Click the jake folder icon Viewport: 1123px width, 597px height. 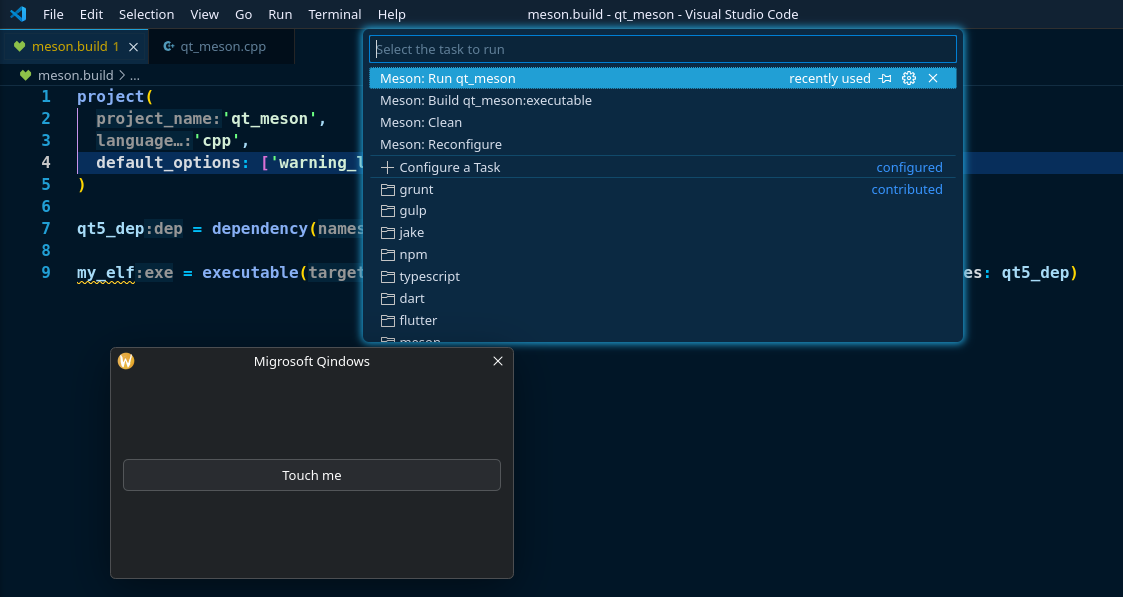point(387,233)
